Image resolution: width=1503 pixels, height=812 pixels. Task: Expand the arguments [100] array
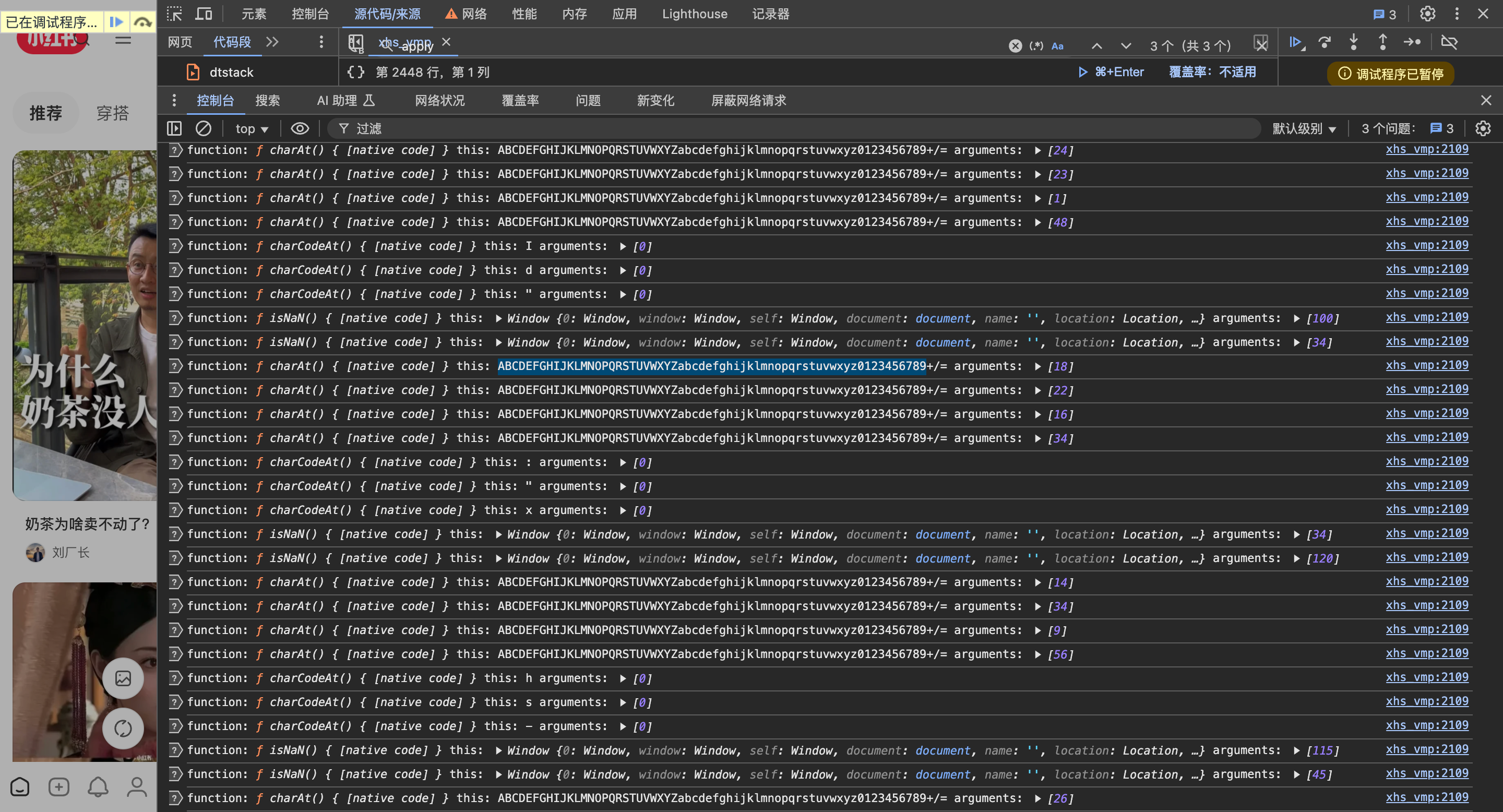[1296, 318]
